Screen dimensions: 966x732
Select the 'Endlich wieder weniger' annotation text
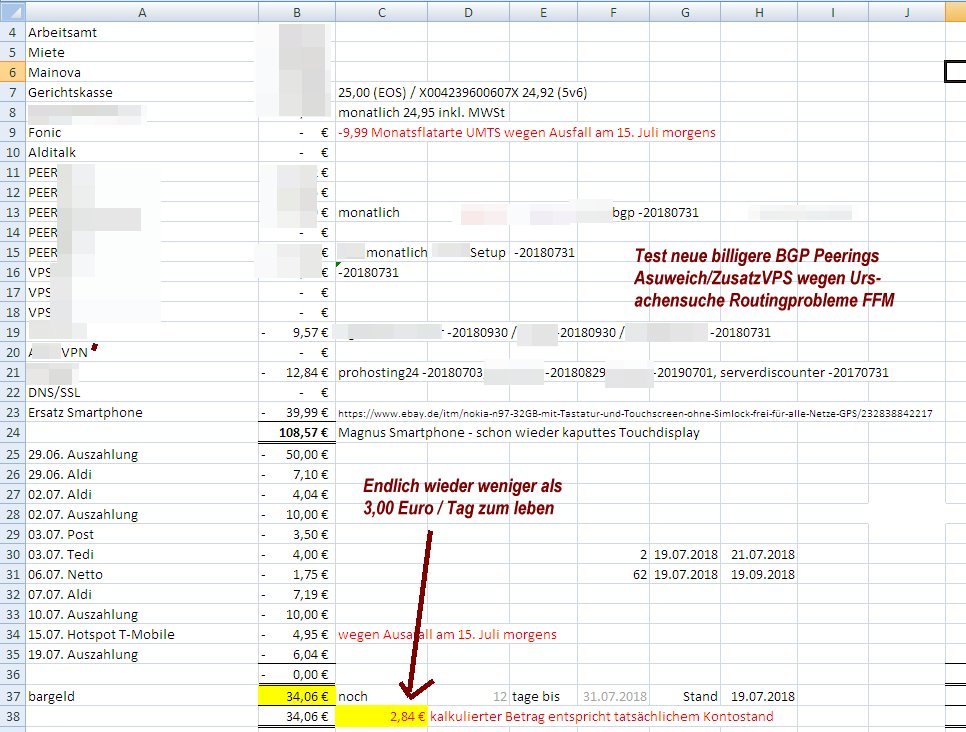click(462, 497)
